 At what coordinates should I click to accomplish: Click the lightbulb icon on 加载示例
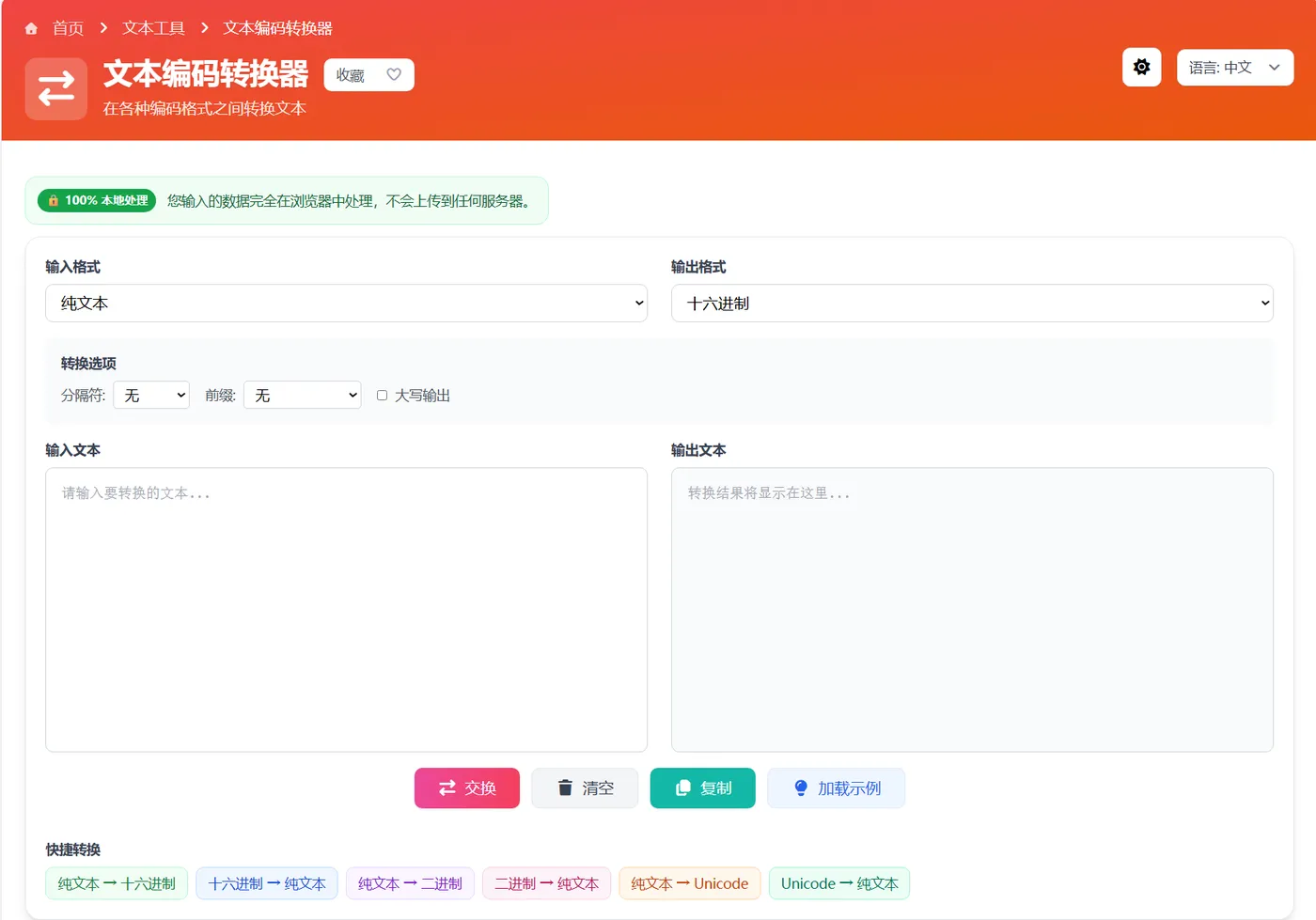800,787
